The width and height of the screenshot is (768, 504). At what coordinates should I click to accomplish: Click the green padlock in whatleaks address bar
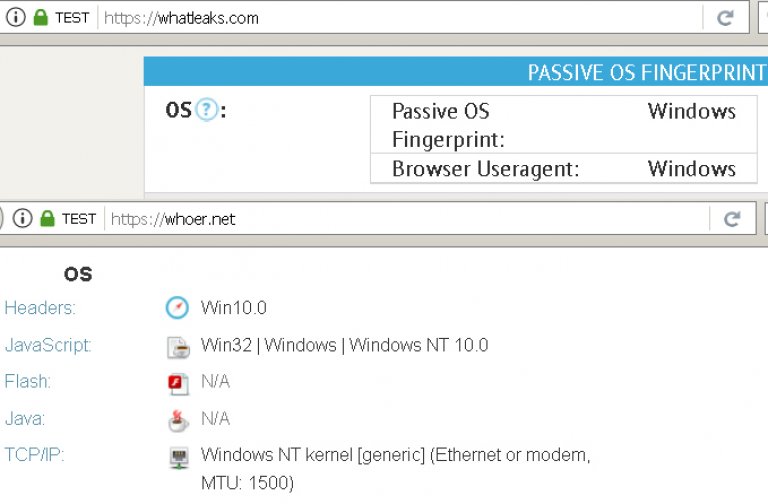coord(41,18)
